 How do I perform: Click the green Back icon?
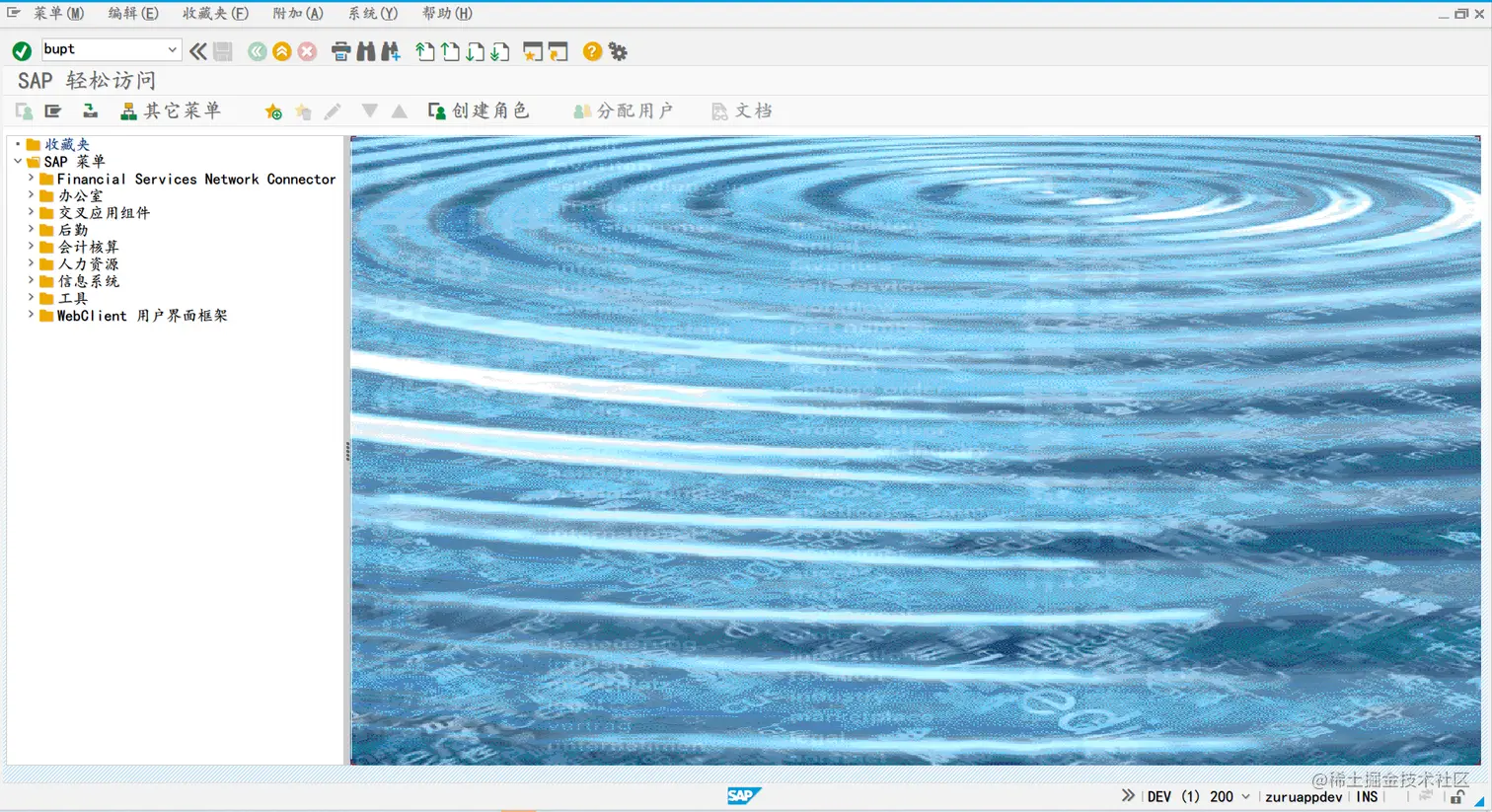257,51
